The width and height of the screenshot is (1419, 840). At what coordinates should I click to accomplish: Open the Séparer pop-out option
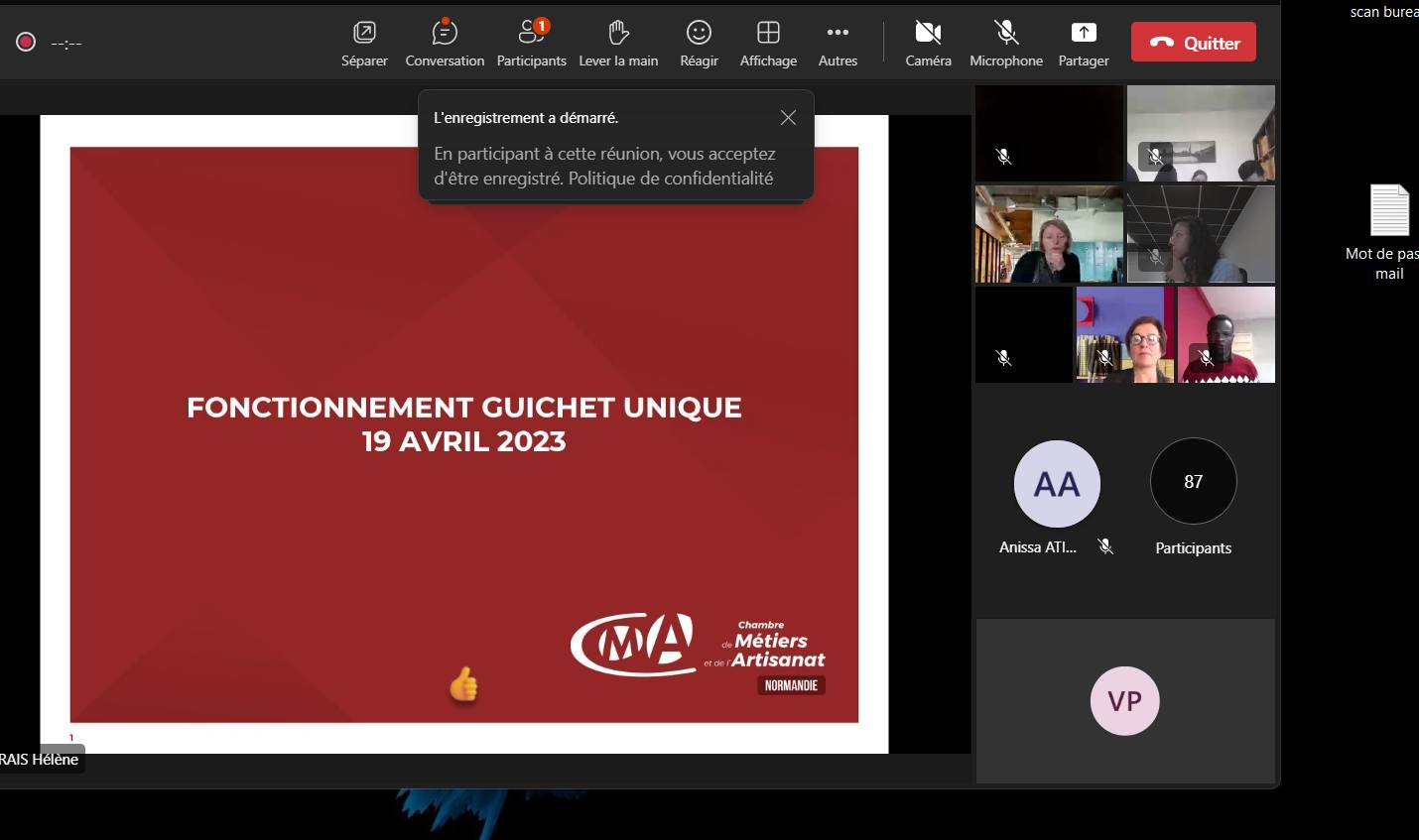(x=364, y=44)
